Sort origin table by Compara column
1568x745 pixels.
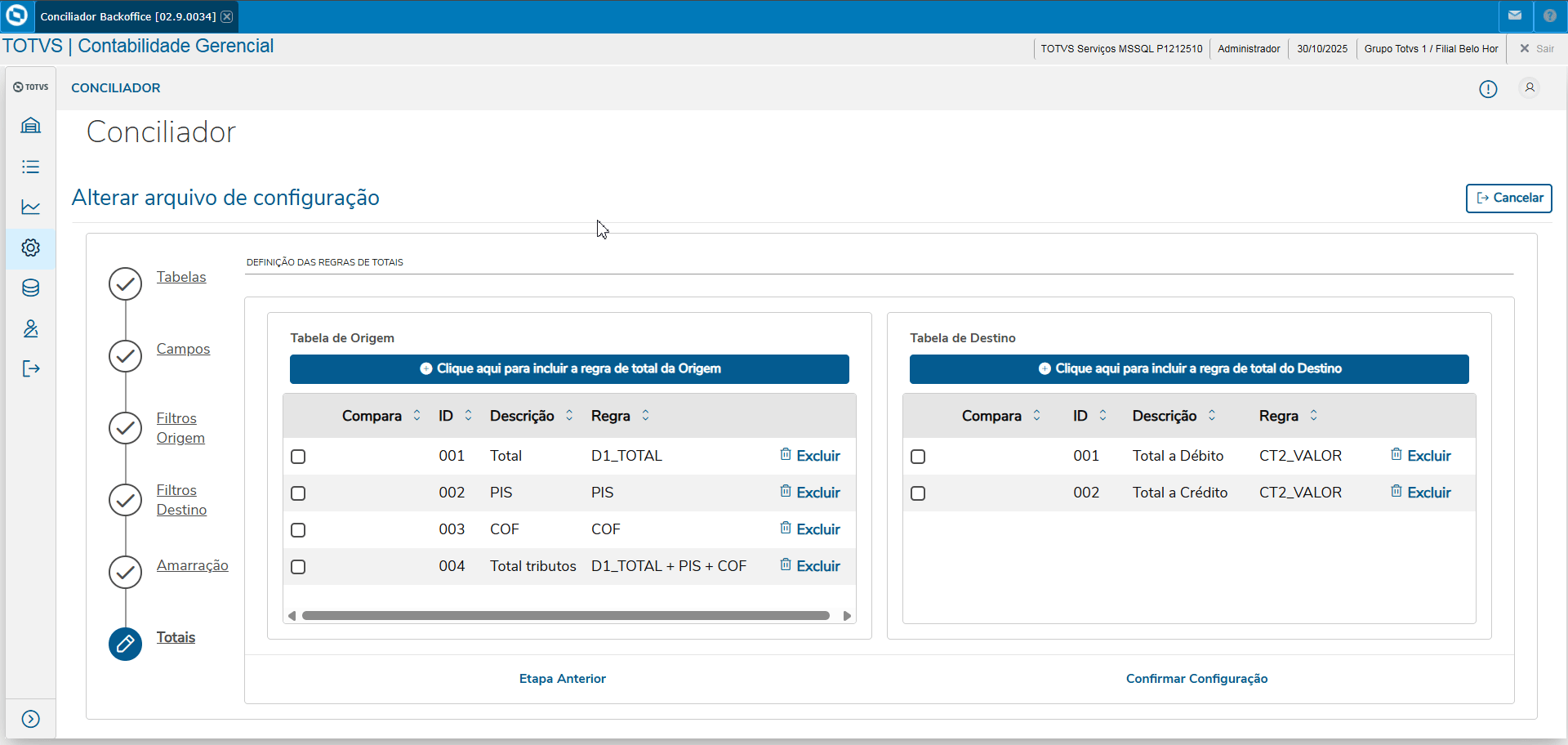point(416,416)
